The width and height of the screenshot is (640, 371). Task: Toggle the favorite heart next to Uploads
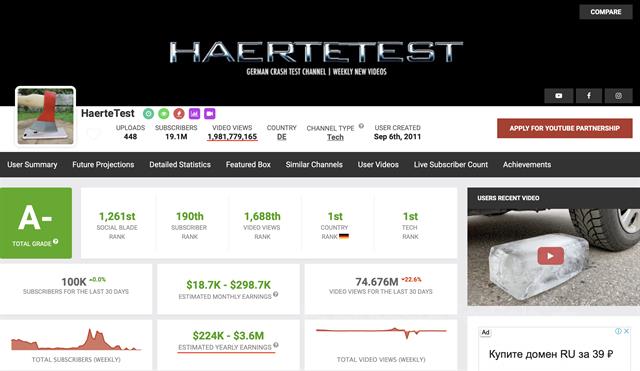click(x=93, y=133)
